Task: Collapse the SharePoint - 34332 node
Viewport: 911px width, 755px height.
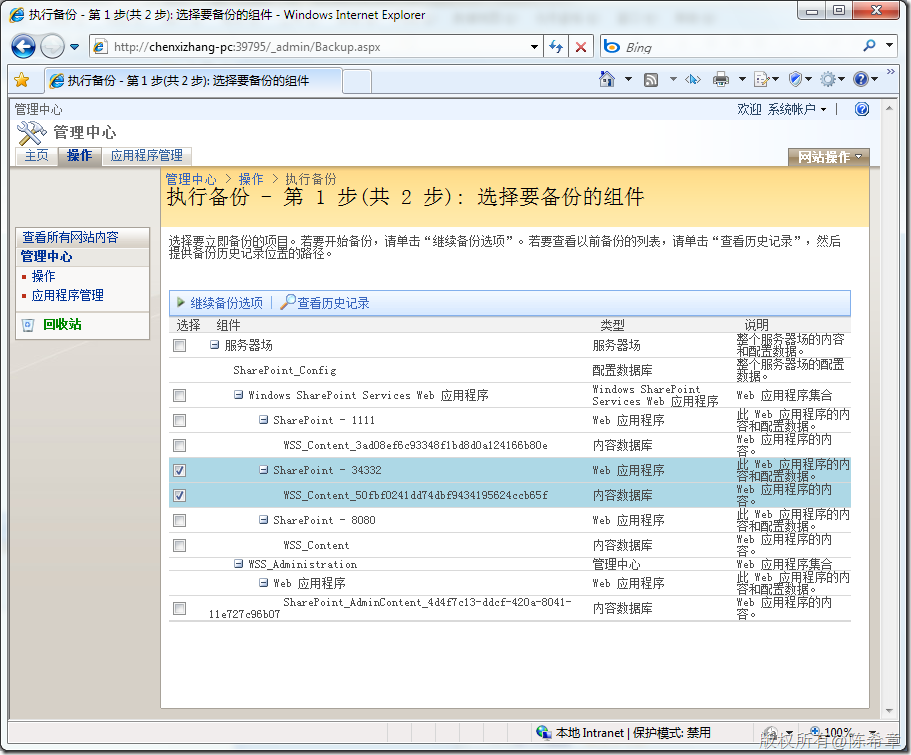Action: click(264, 470)
